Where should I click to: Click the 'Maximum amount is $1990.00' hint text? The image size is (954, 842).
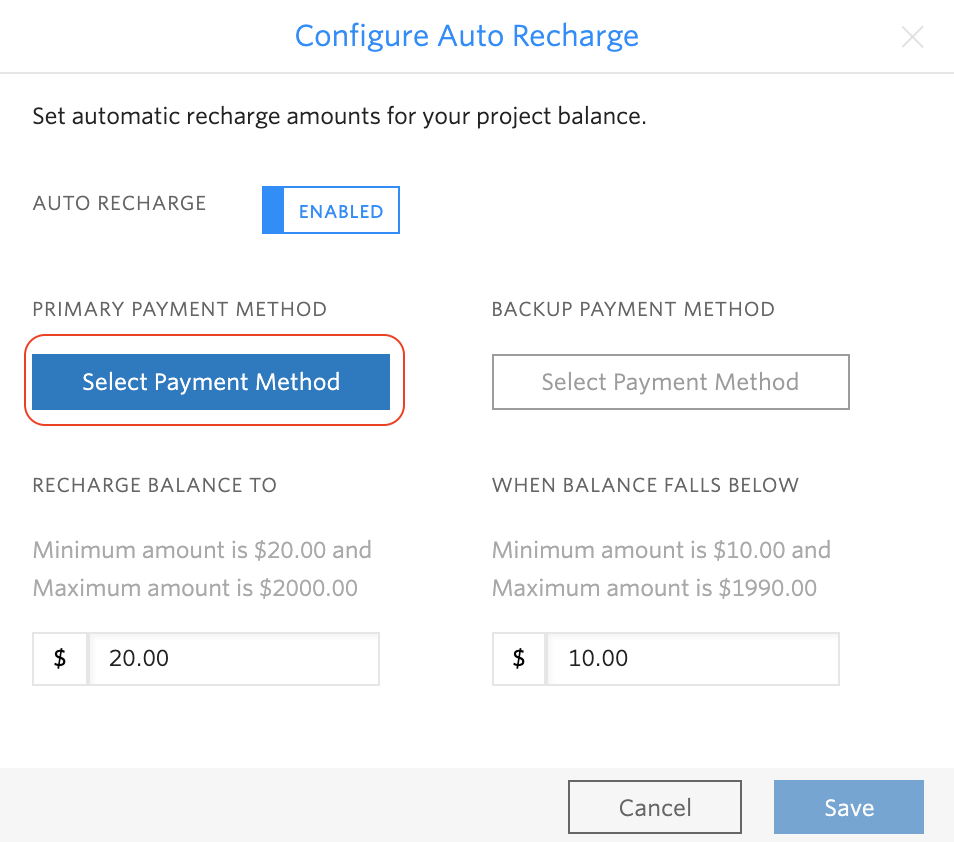654,588
